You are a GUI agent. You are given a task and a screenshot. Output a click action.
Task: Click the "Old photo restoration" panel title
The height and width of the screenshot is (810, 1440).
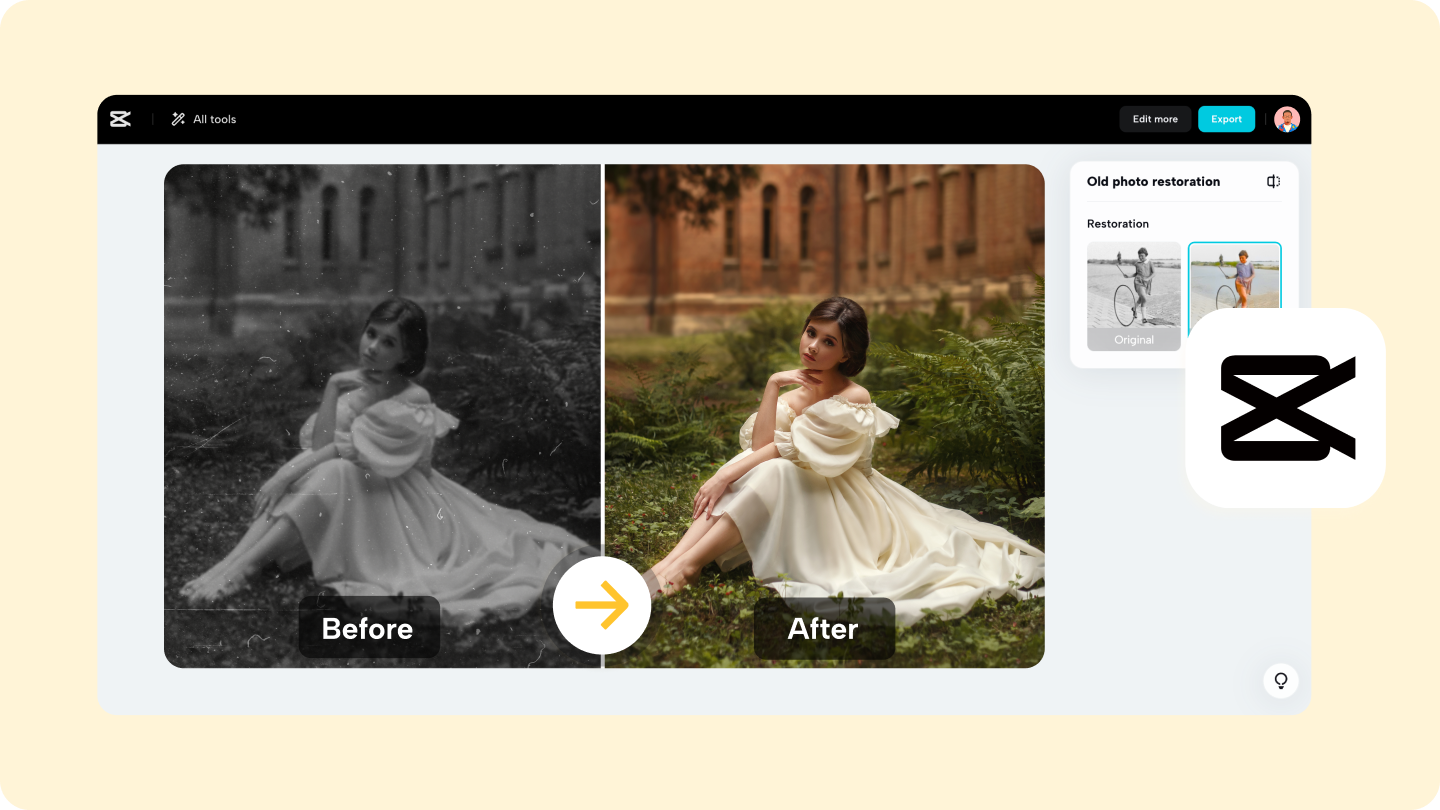click(1153, 181)
